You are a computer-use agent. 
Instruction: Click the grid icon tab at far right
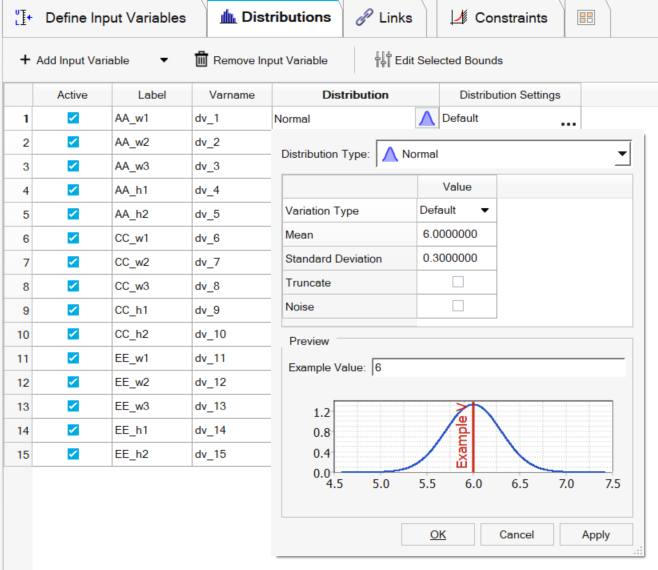pyautogui.click(x=586, y=18)
